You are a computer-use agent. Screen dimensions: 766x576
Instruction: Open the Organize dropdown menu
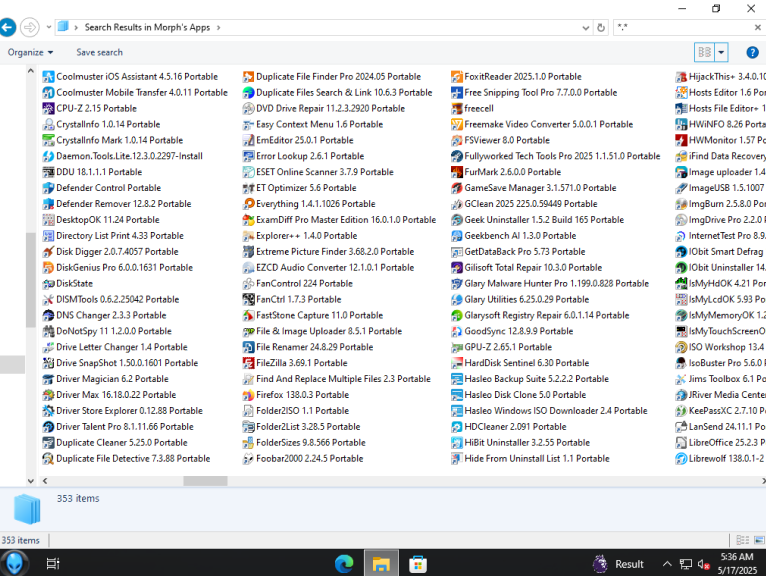[x=30, y=52]
